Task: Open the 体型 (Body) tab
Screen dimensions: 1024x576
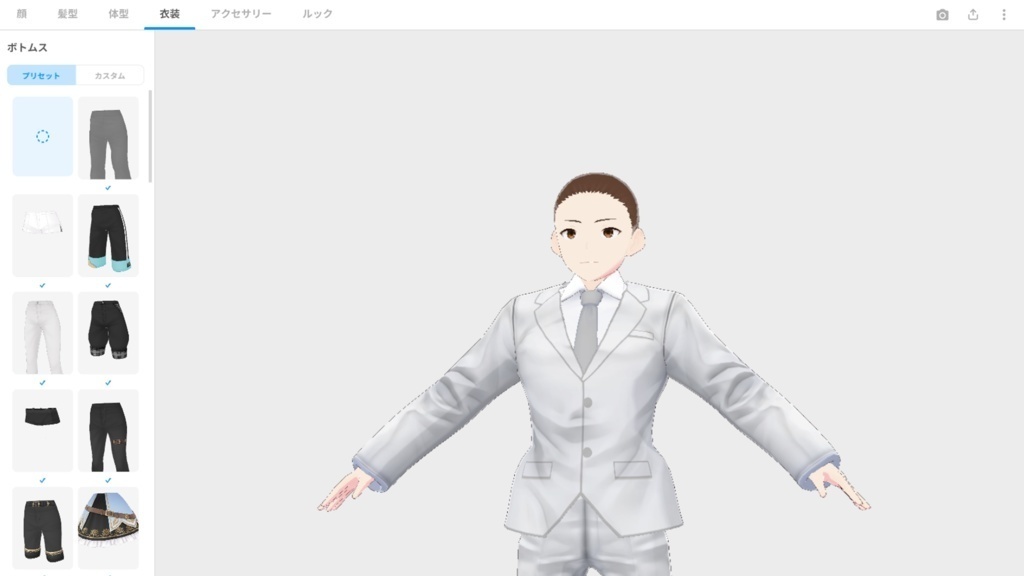Action: click(120, 13)
